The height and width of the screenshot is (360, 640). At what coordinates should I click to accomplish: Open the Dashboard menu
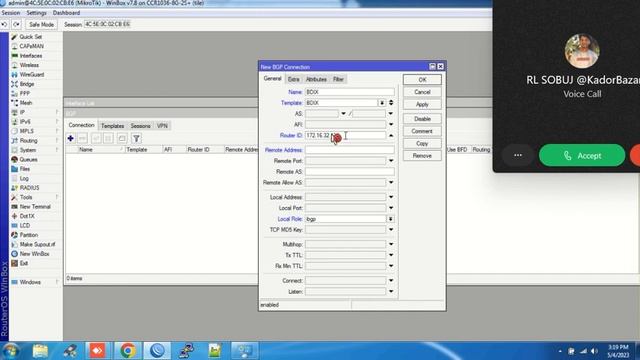[x=66, y=13]
